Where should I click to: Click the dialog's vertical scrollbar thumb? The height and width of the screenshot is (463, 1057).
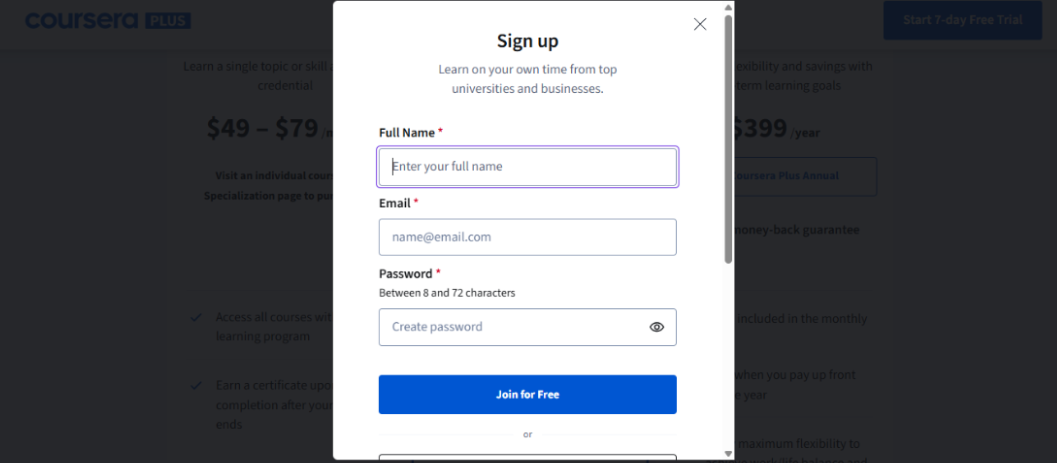[728, 140]
